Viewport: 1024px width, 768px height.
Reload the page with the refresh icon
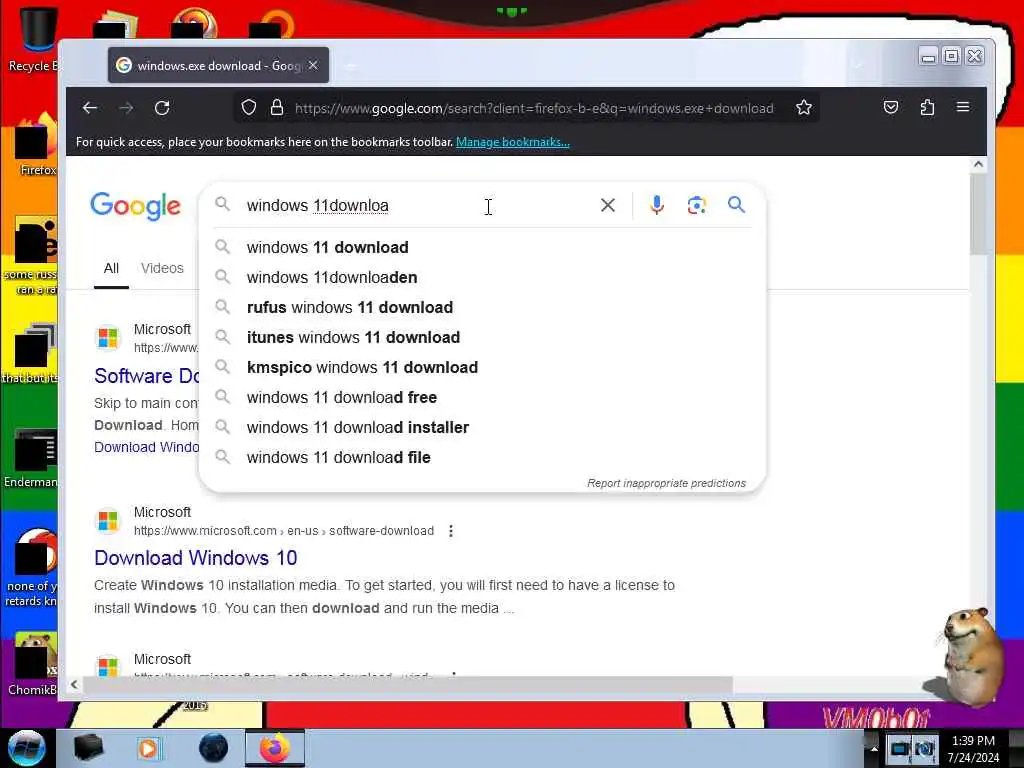[x=162, y=108]
